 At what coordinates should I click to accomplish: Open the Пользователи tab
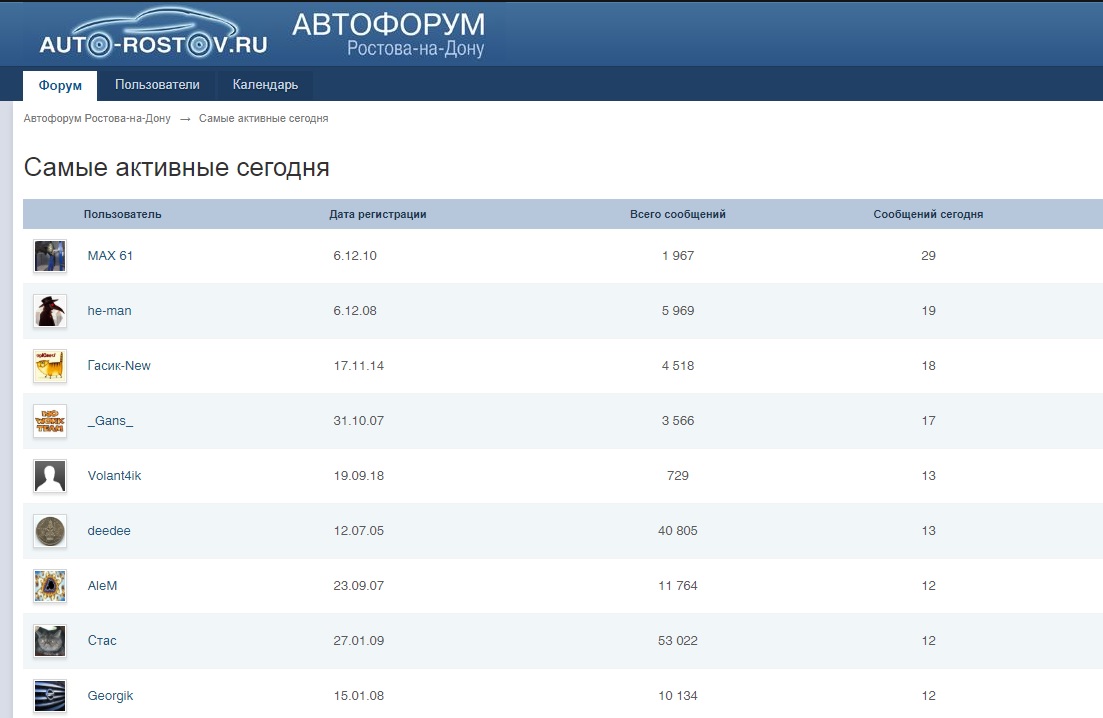tap(158, 85)
